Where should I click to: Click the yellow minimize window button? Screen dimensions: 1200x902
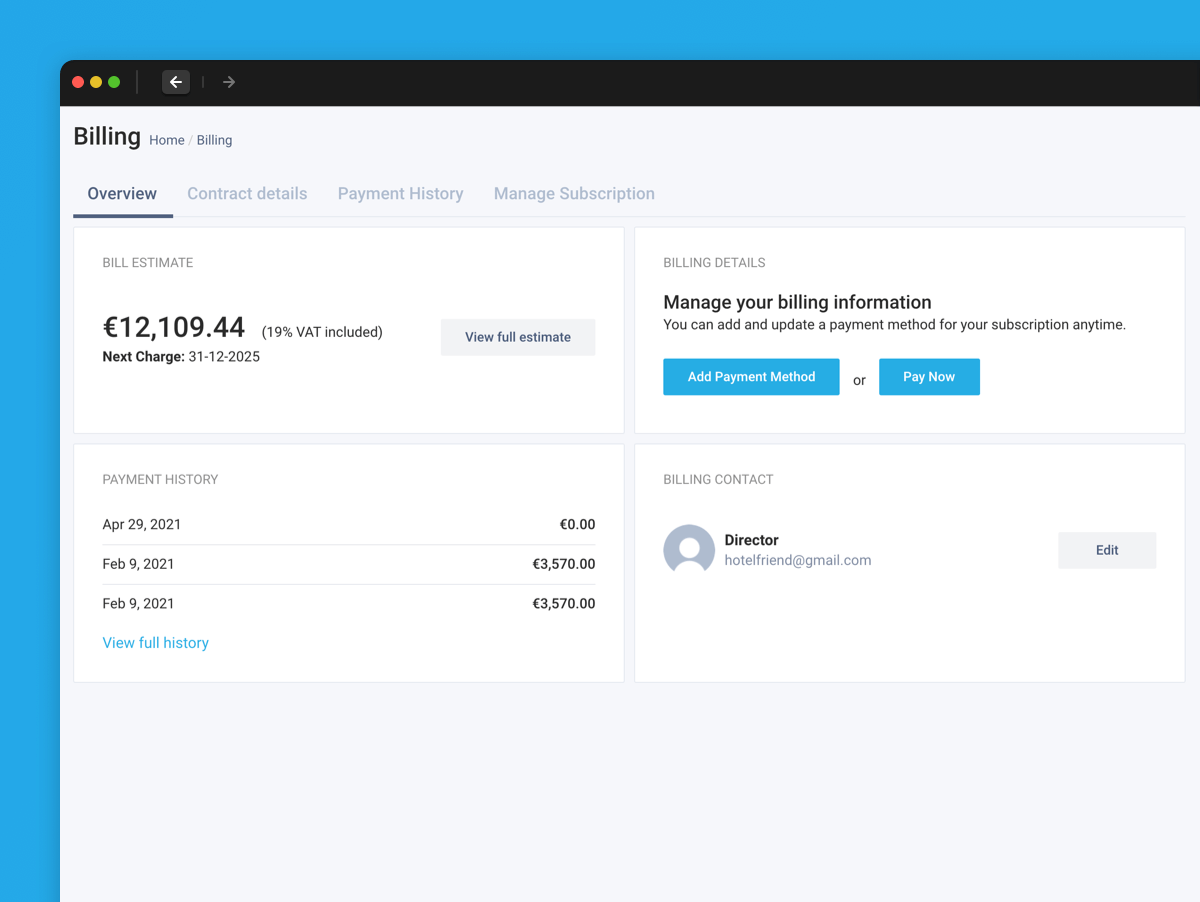click(96, 82)
